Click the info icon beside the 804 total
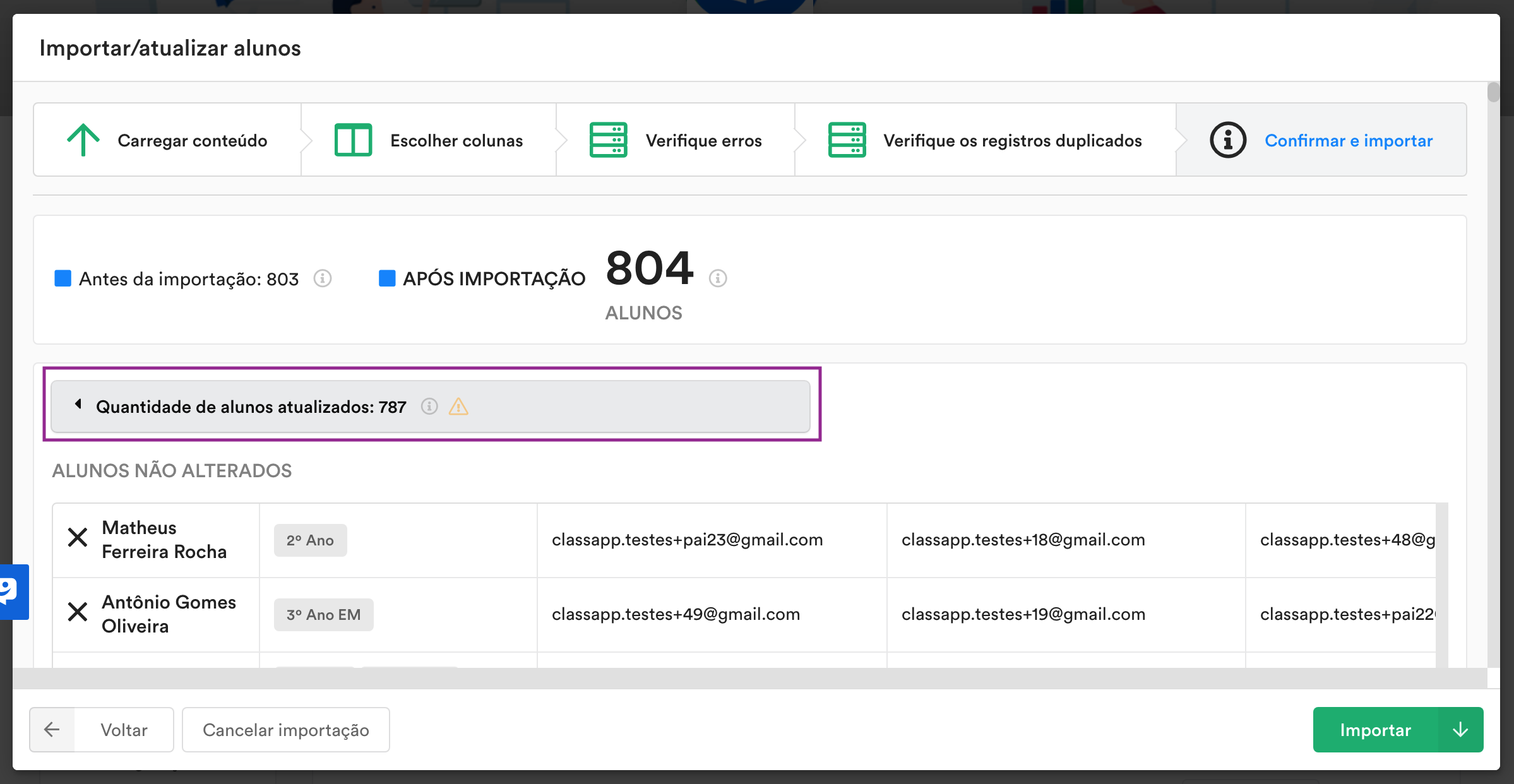 point(717,276)
